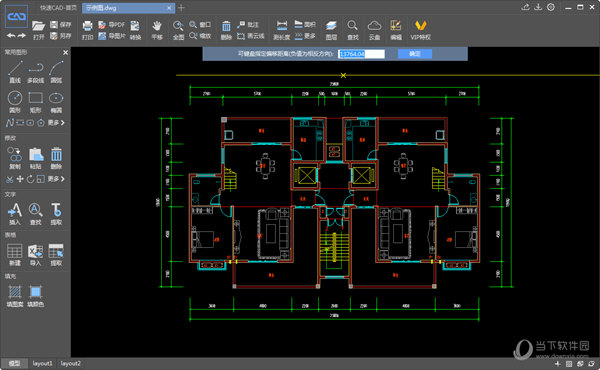Open More measurement tools (更多) in toolbar
The height and width of the screenshot is (370, 600).
point(305,36)
